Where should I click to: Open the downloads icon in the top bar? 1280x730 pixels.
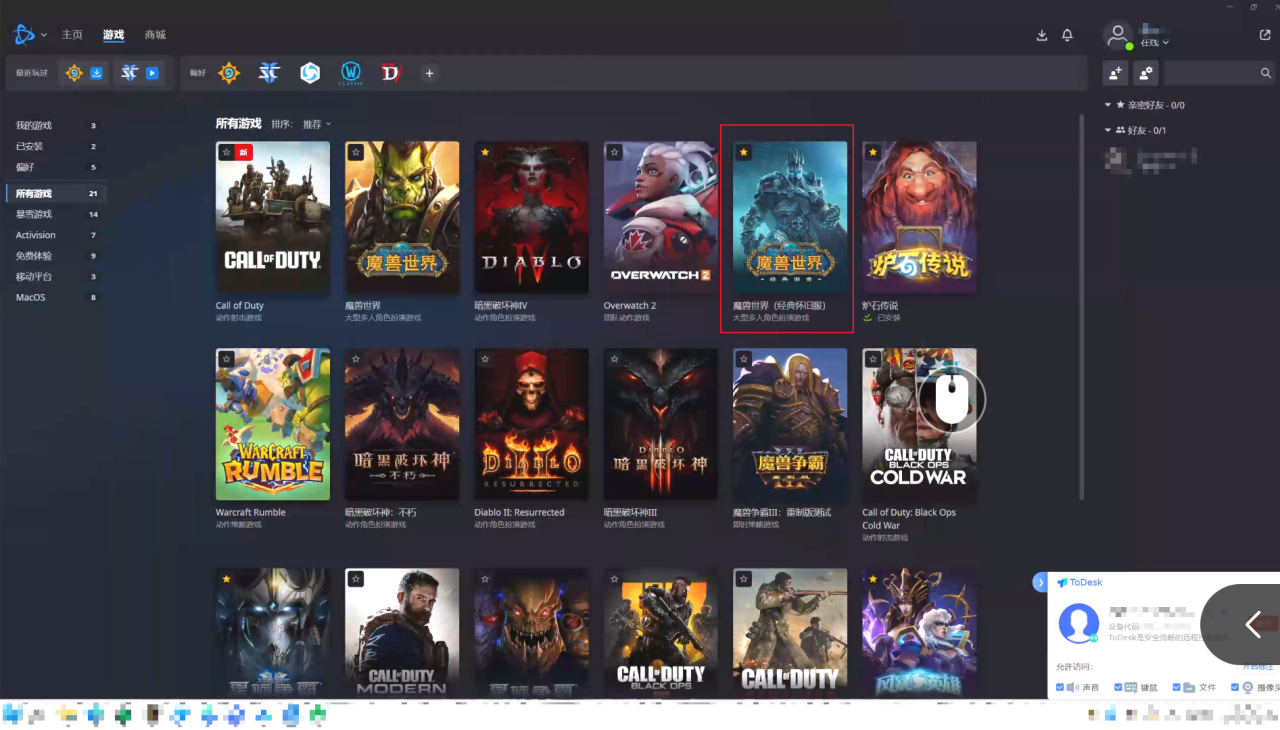(x=1042, y=35)
